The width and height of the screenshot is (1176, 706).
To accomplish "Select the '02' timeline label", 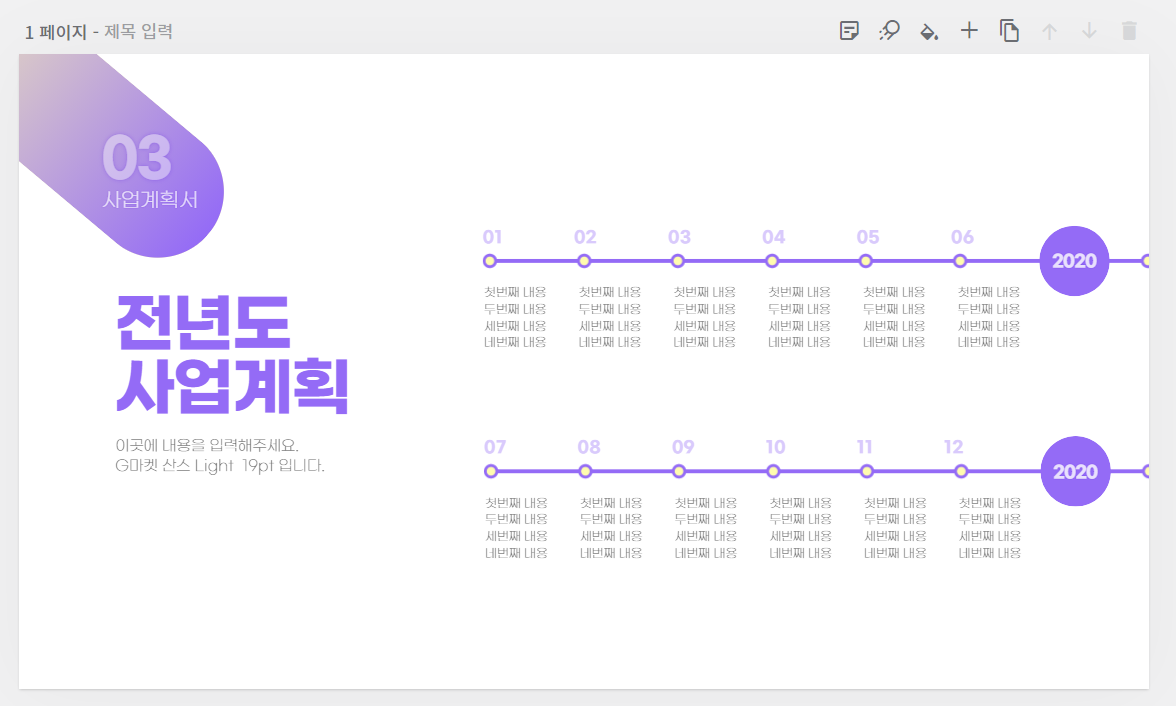I will point(585,237).
